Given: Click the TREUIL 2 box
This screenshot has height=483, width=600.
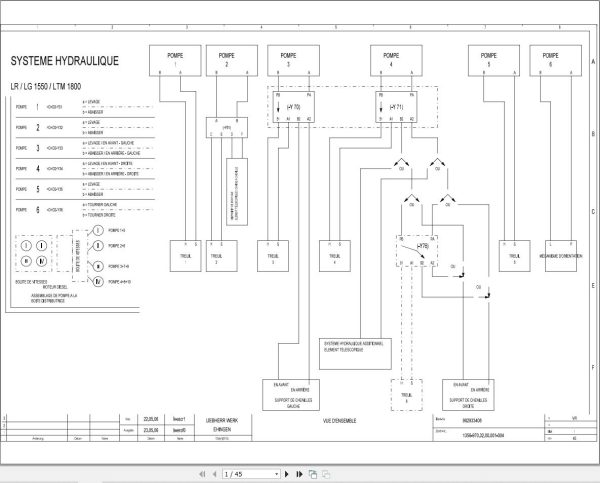Looking at the screenshot, I should 222,256.
